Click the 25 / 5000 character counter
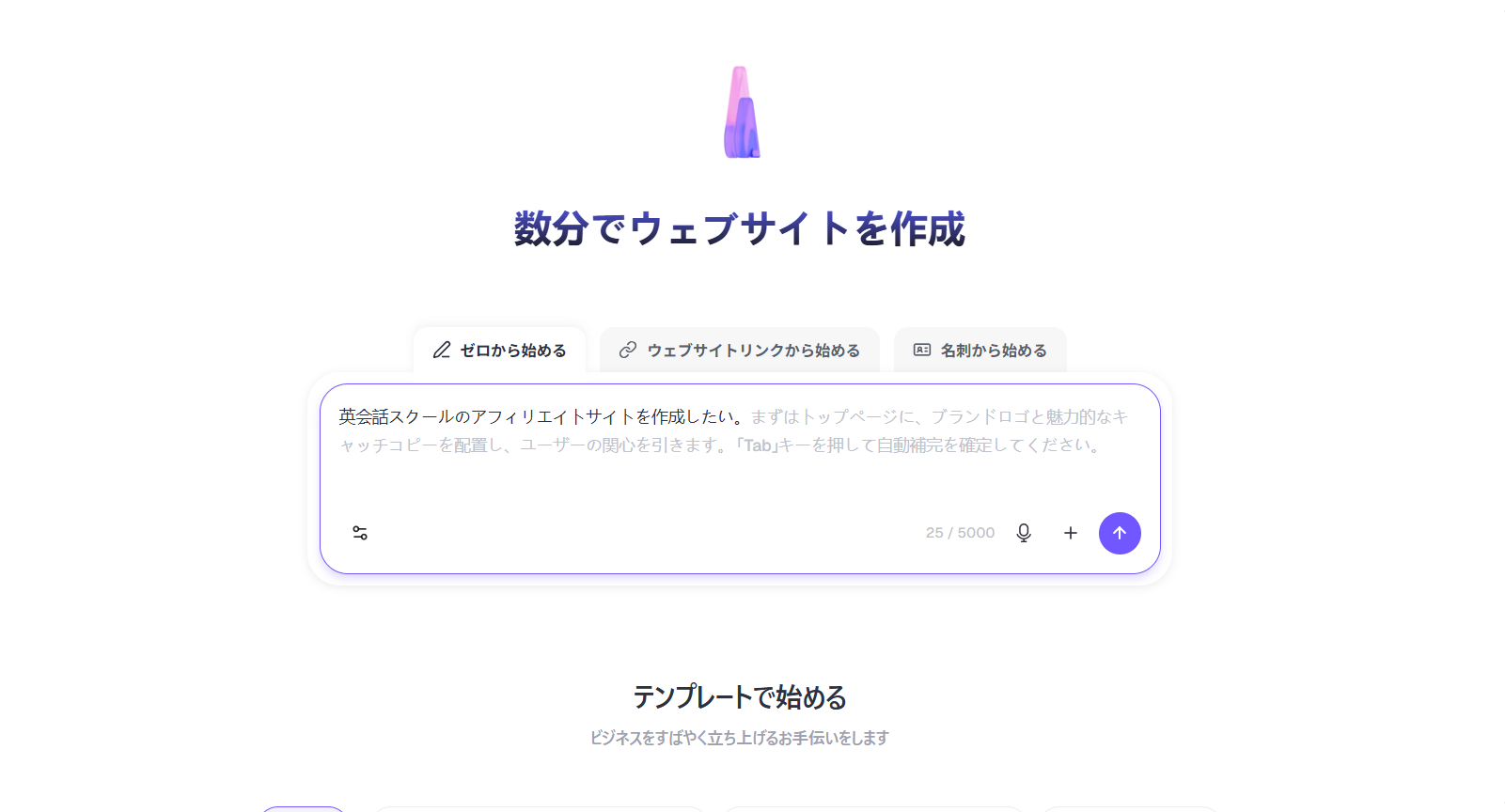Screen dimensions: 1505x812 tap(960, 533)
